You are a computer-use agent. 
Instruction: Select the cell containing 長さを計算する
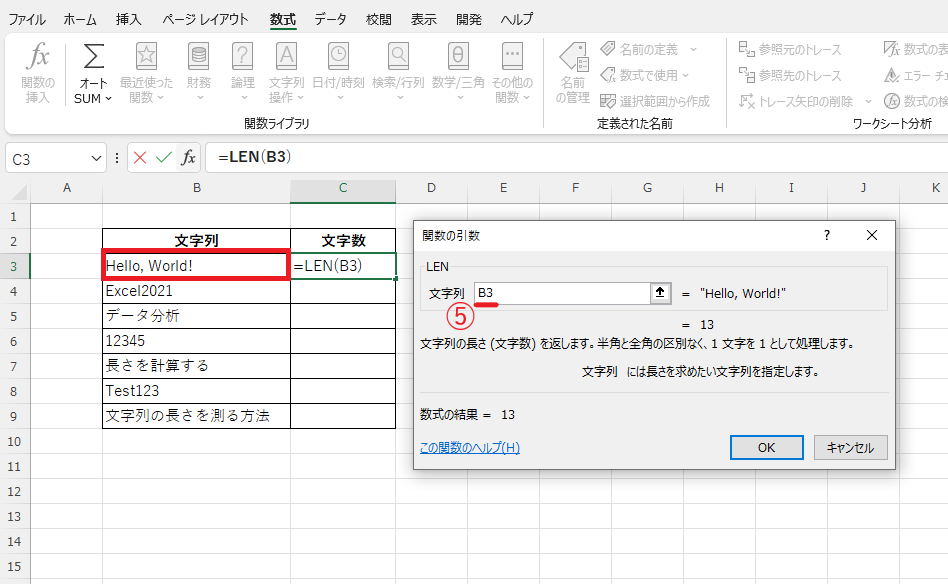click(196, 366)
